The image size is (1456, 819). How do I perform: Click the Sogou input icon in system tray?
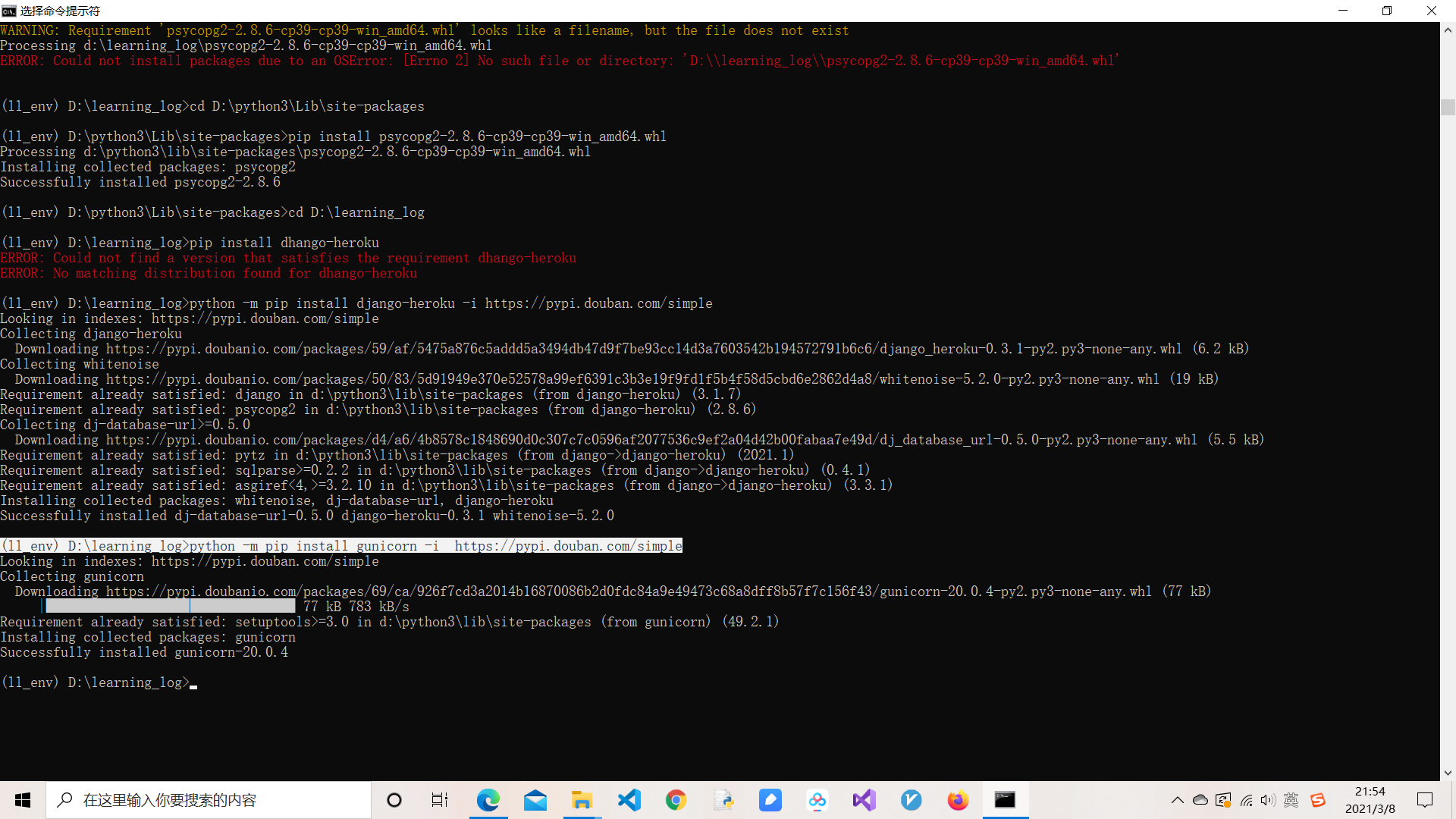pos(1318,800)
